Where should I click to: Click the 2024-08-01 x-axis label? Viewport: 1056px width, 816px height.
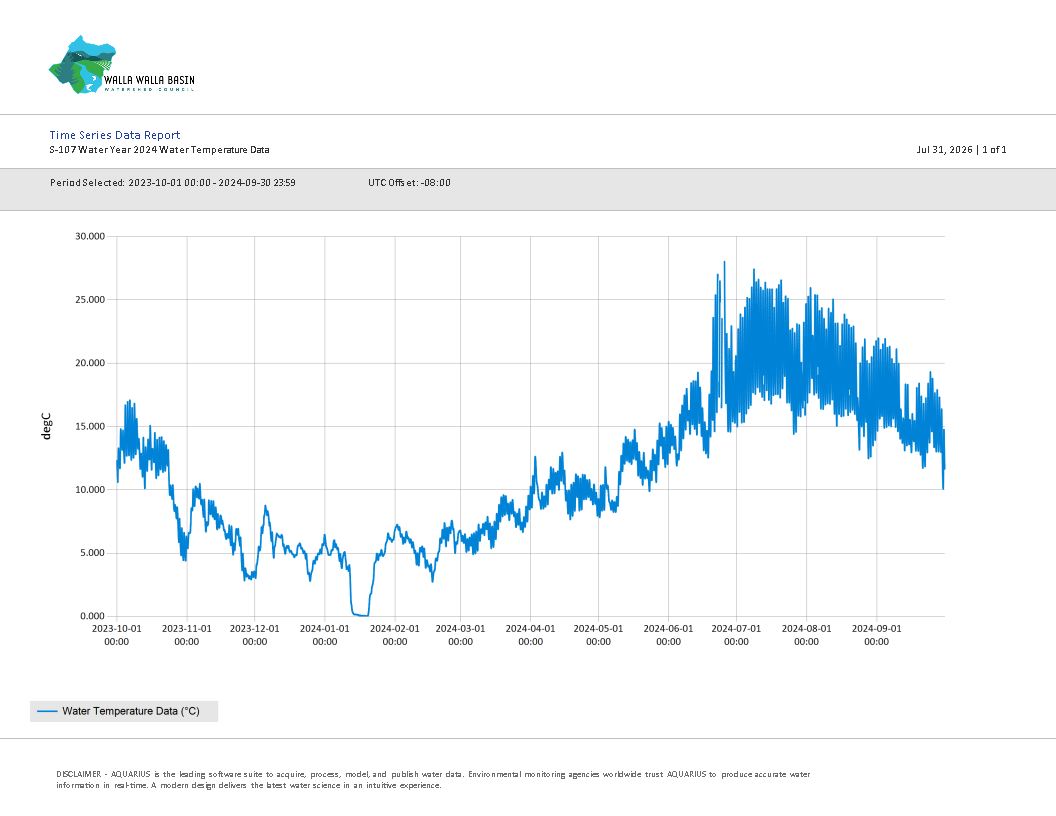[x=806, y=635]
